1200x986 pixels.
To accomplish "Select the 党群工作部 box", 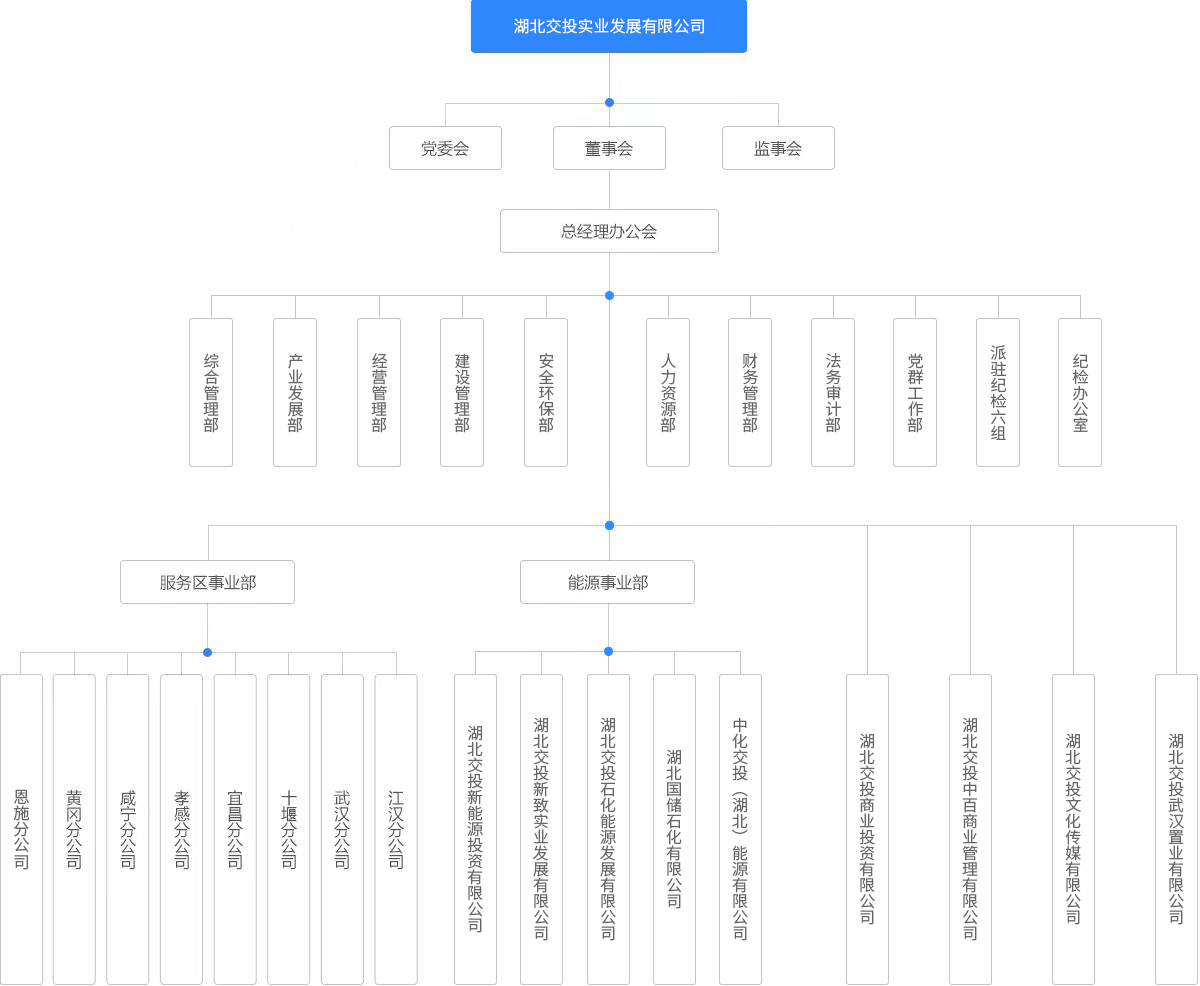I will (x=915, y=393).
